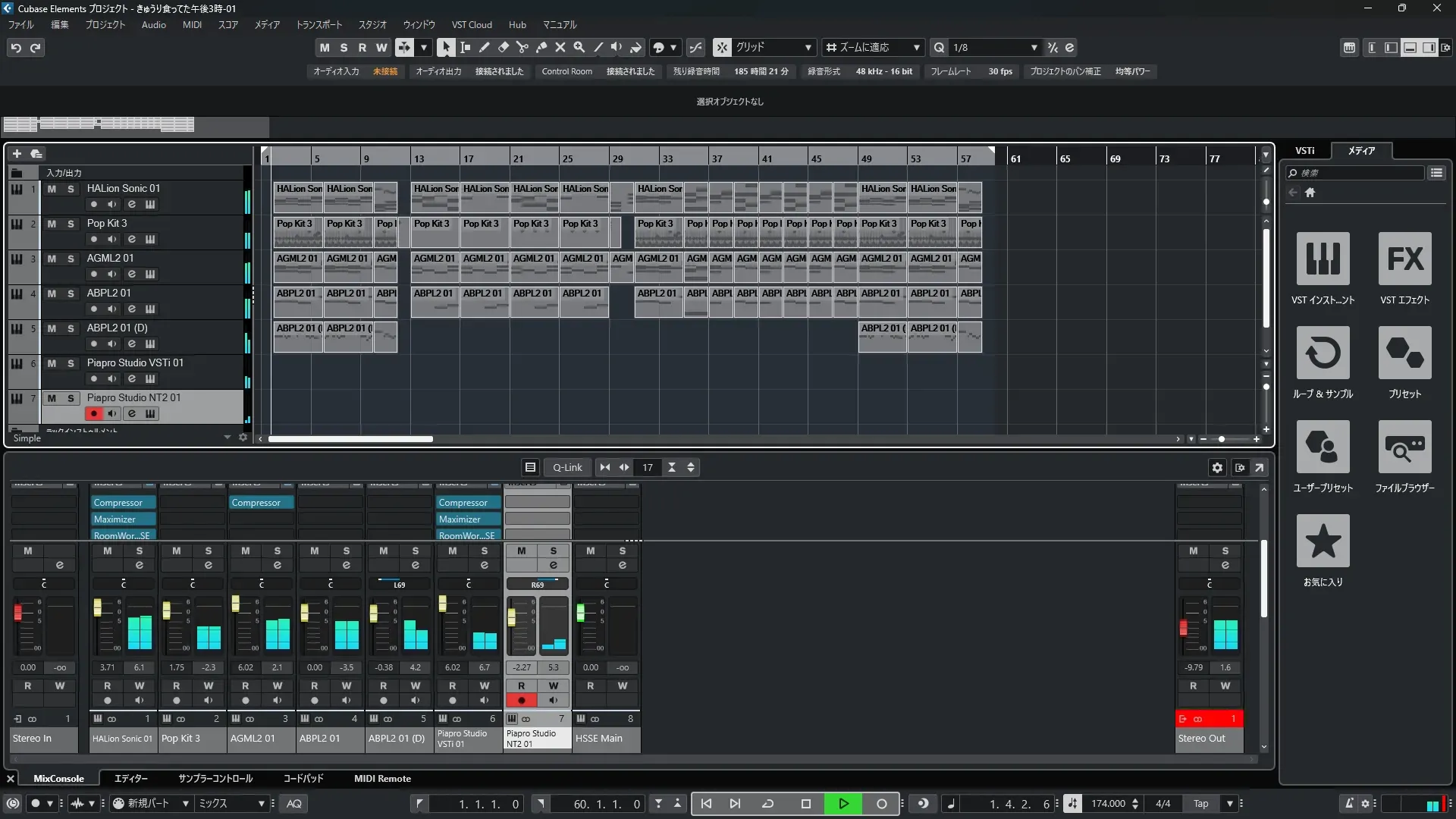Image resolution: width=1456 pixels, height=819 pixels.
Task: Open the Favorites star tile
Action: [x=1323, y=541]
